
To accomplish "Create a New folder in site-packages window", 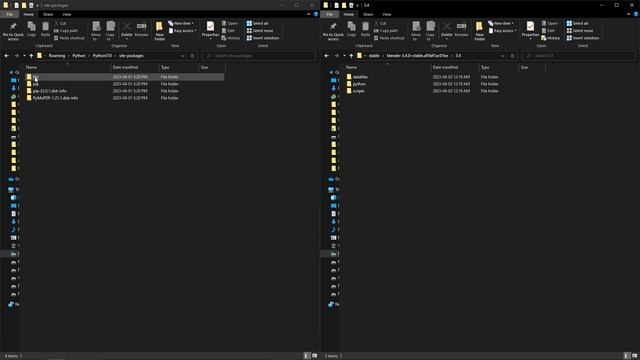I will [x=160, y=31].
